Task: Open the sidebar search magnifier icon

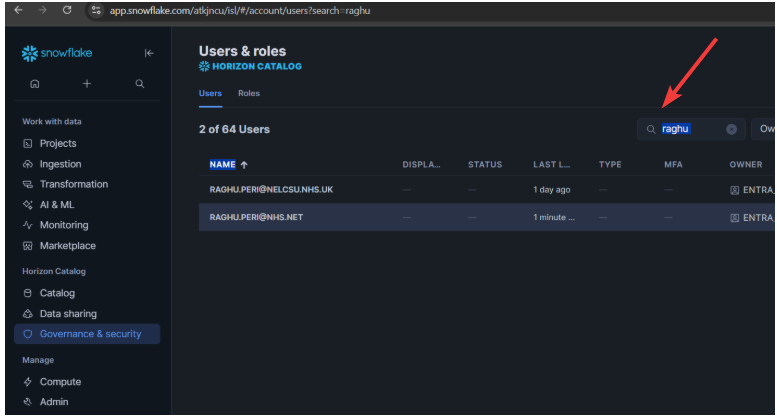Action: [x=140, y=84]
